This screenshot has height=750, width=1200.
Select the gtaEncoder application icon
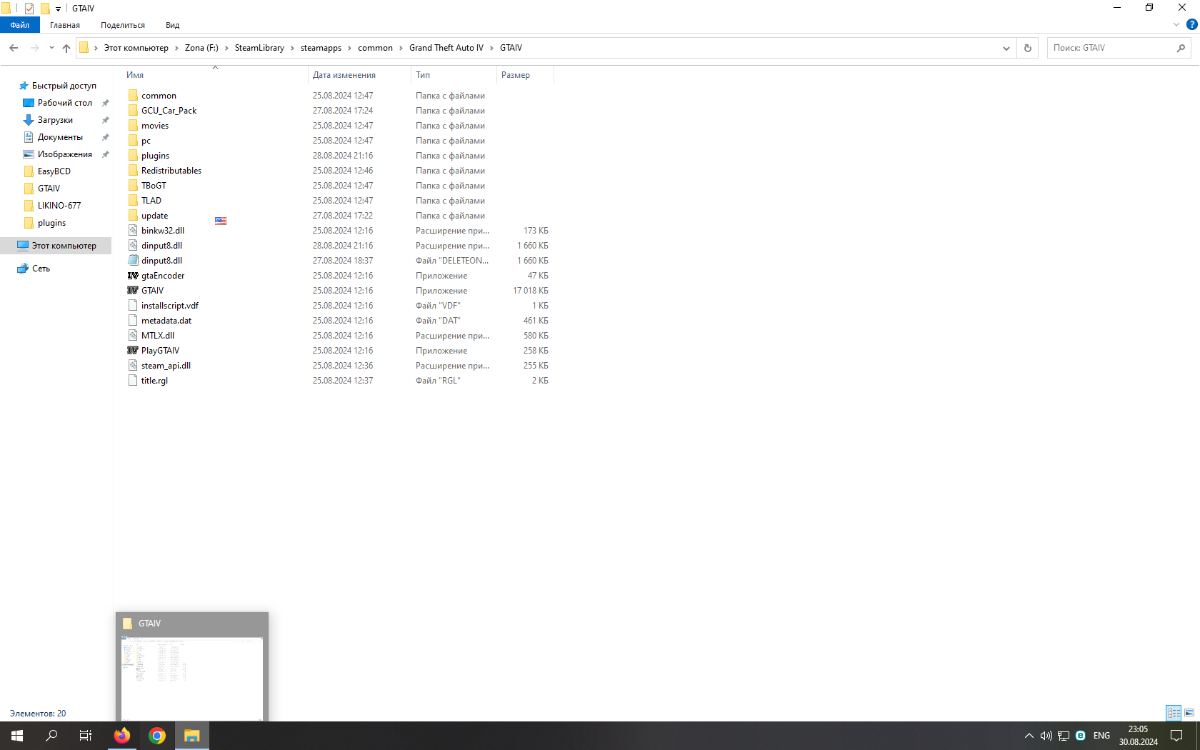tap(132, 275)
